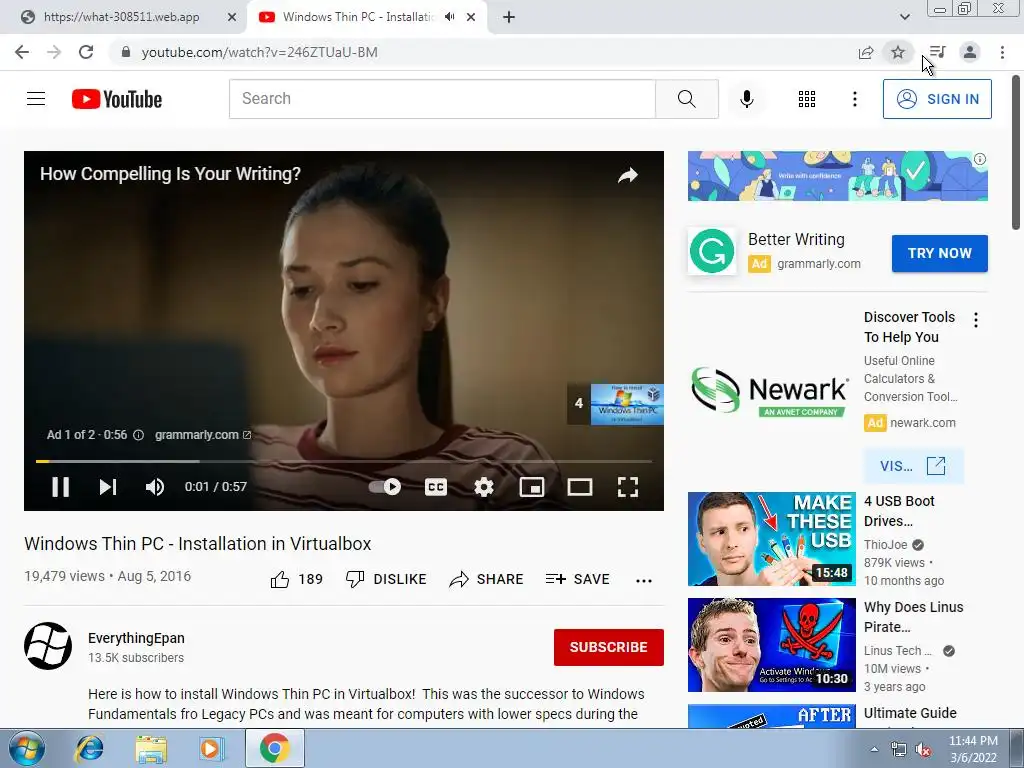The image size is (1024, 768).
Task: Launch Internet Explorer from taskbar
Action: point(89,748)
